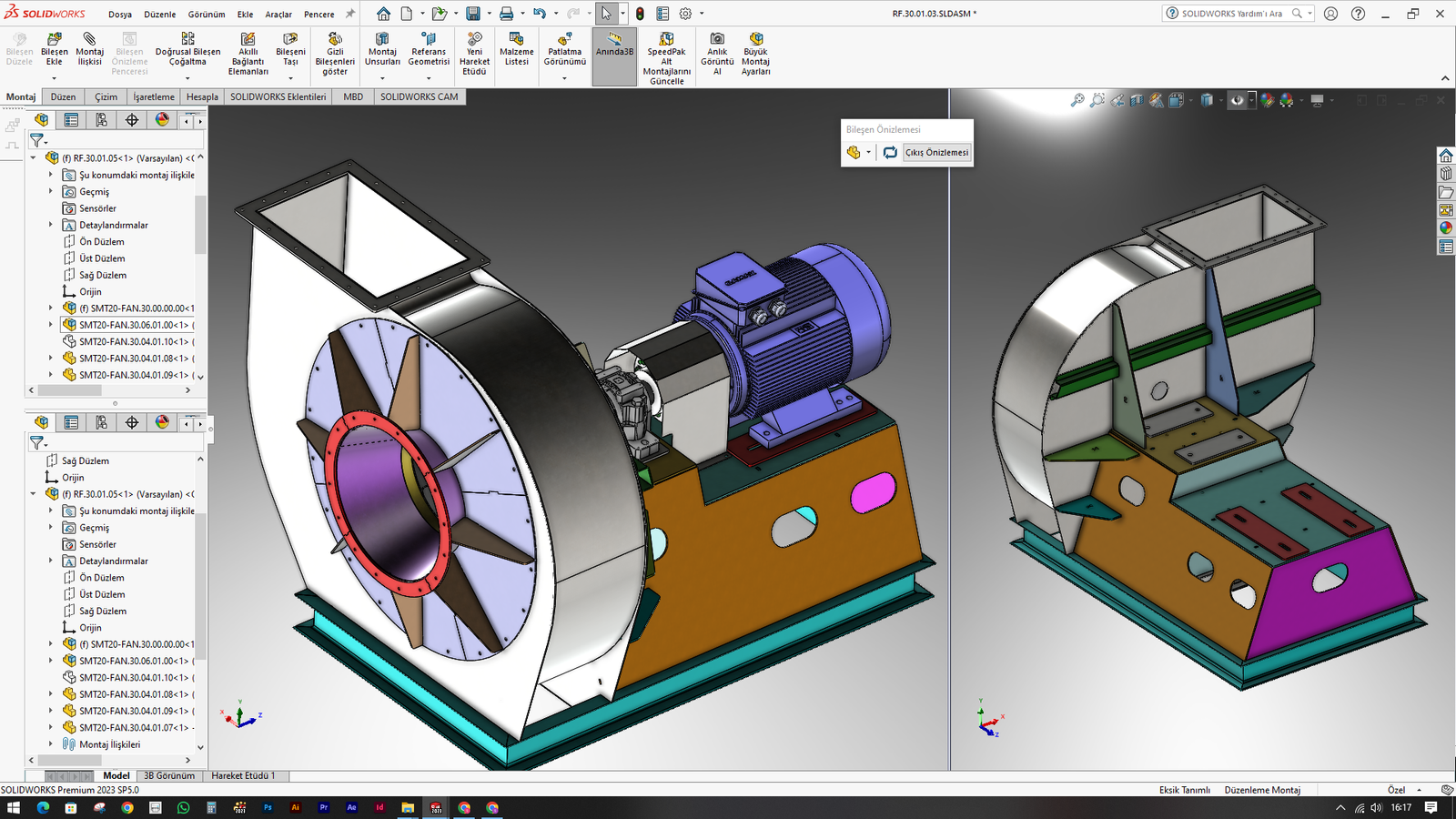Open the Araçlar menu
The width and height of the screenshot is (1456, 819).
pos(278,15)
